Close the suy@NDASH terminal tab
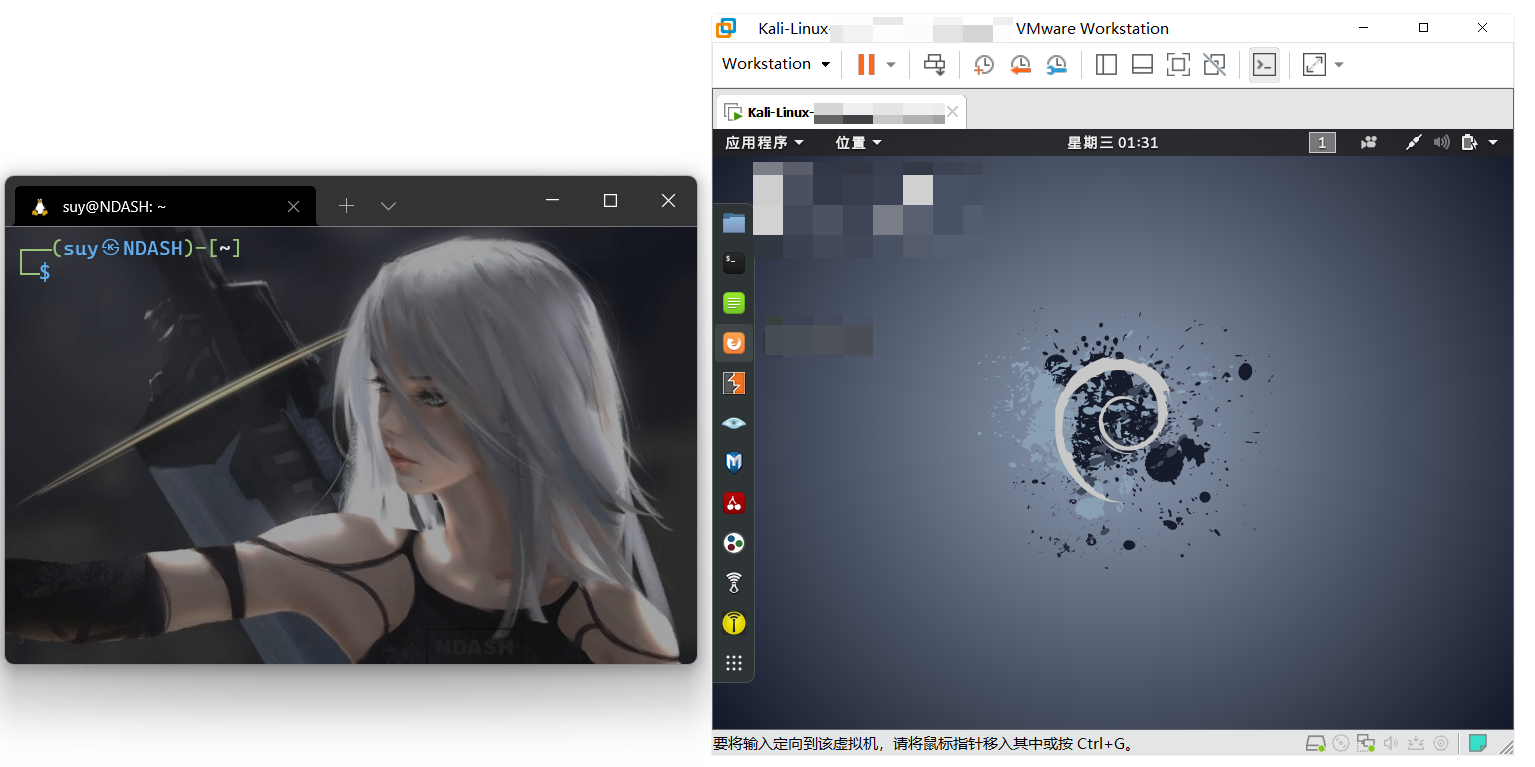The width and height of the screenshot is (1535, 767). point(293,206)
